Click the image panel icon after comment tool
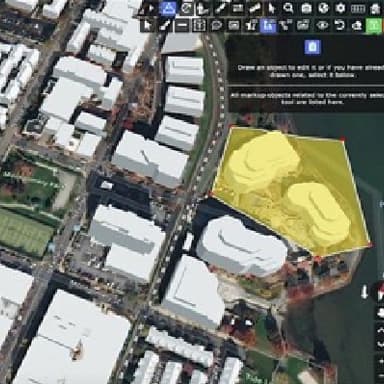The width and height of the screenshot is (384, 384). point(234,25)
